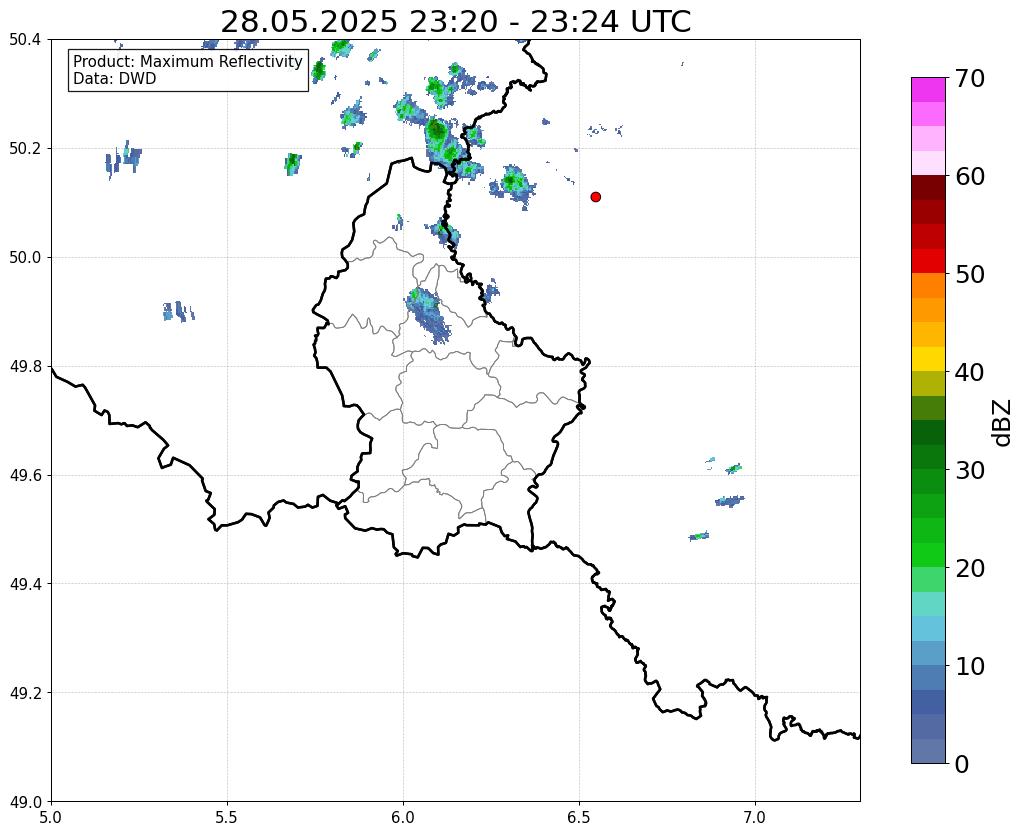
Task: Click the colorbar label 20
Action: [x=970, y=568]
